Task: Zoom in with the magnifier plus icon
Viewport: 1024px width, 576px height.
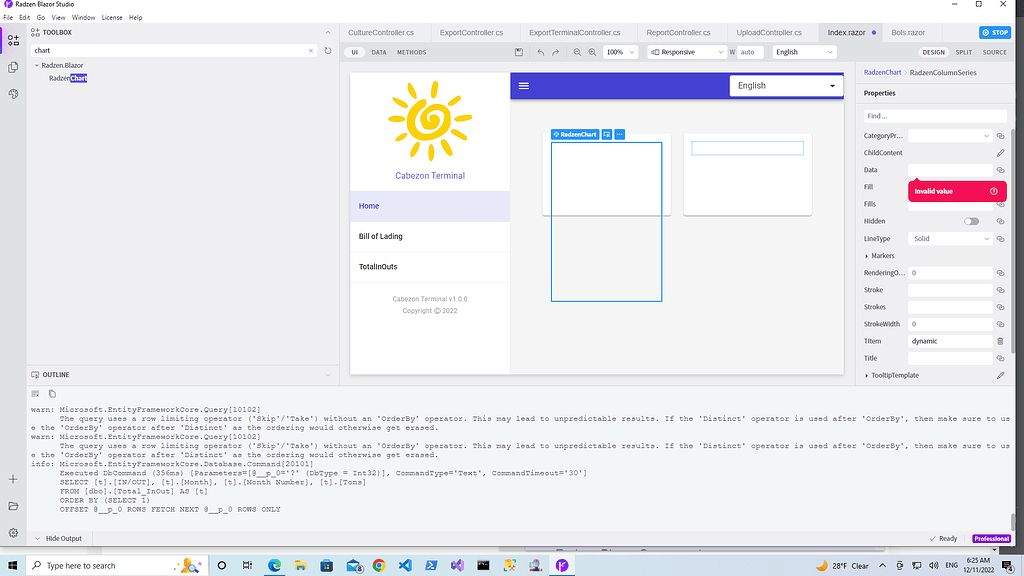Action: click(592, 52)
